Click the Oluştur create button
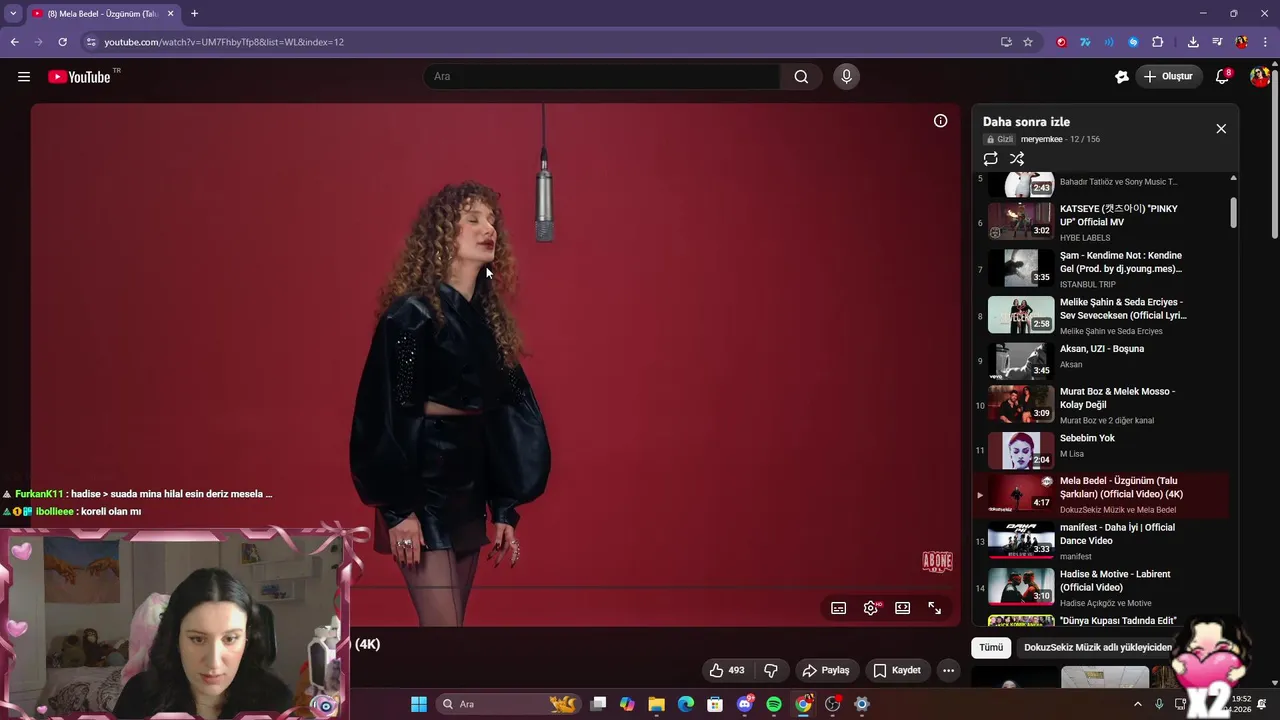This screenshot has height=720, width=1280. tap(1168, 77)
